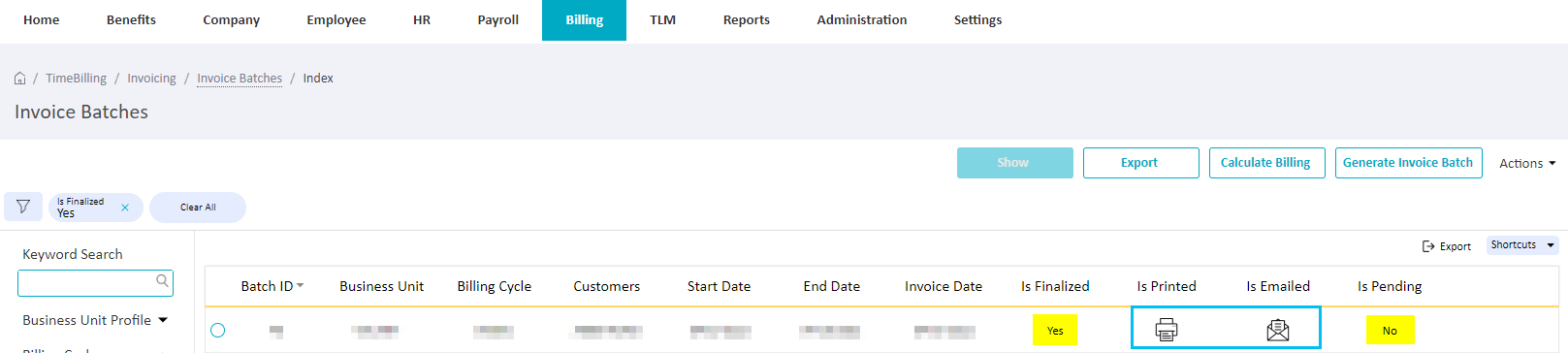Open the Reports menu

(747, 19)
